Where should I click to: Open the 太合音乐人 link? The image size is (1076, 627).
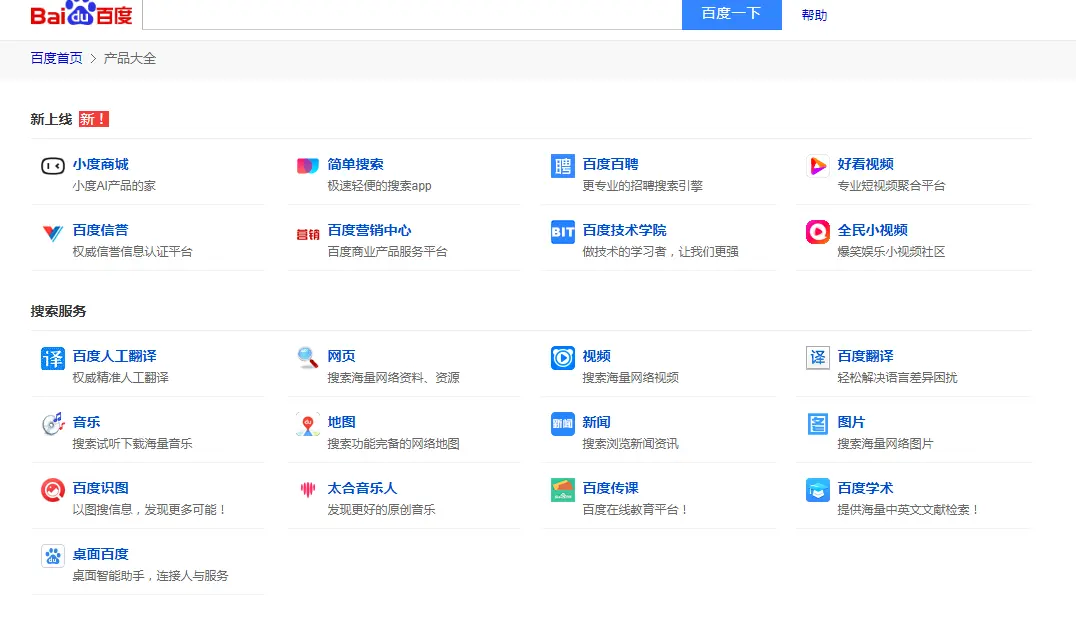coord(362,488)
